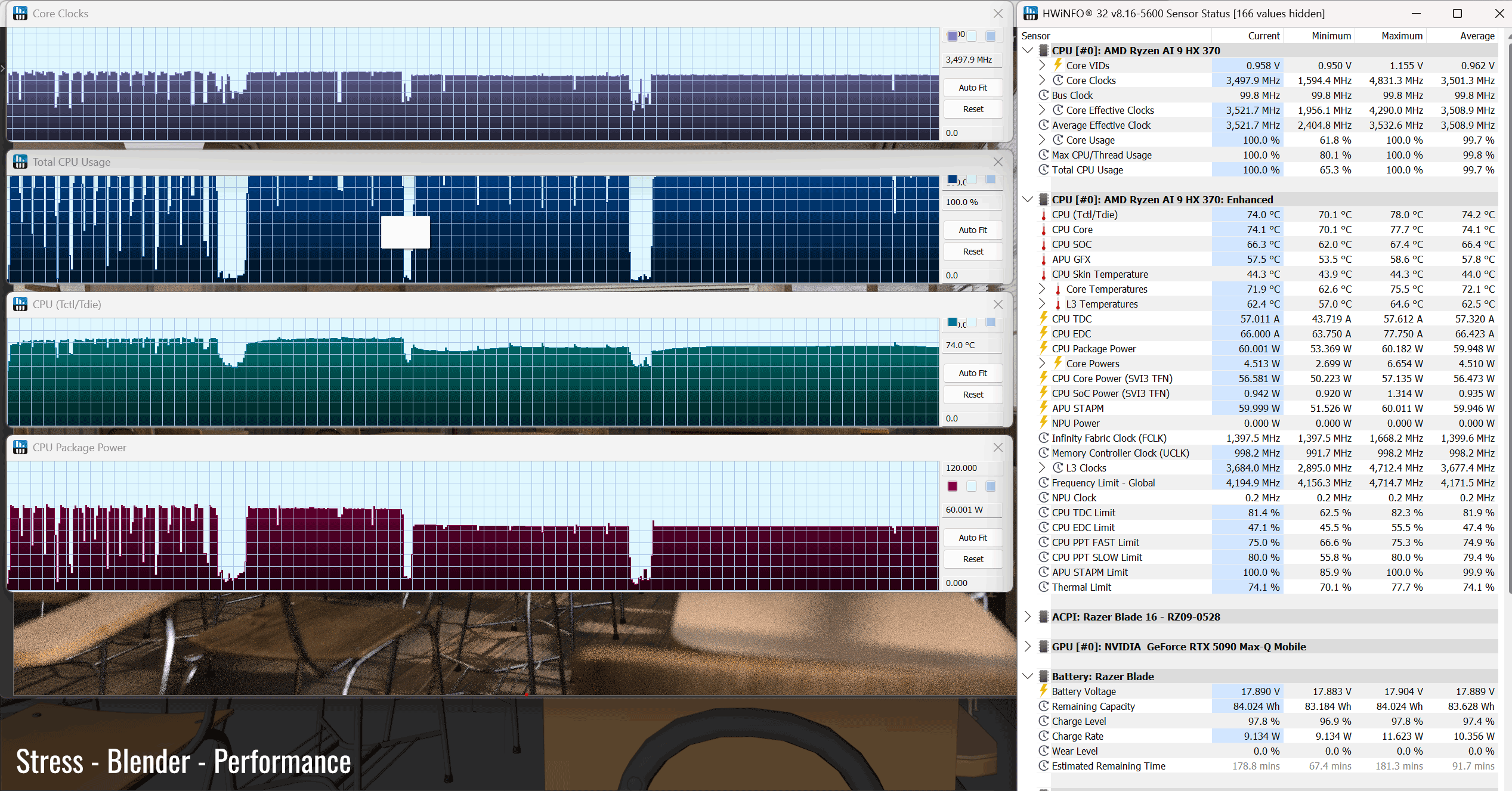Expand the ACPI Razer Blade 16 group
The image size is (1512, 791).
point(1028,617)
